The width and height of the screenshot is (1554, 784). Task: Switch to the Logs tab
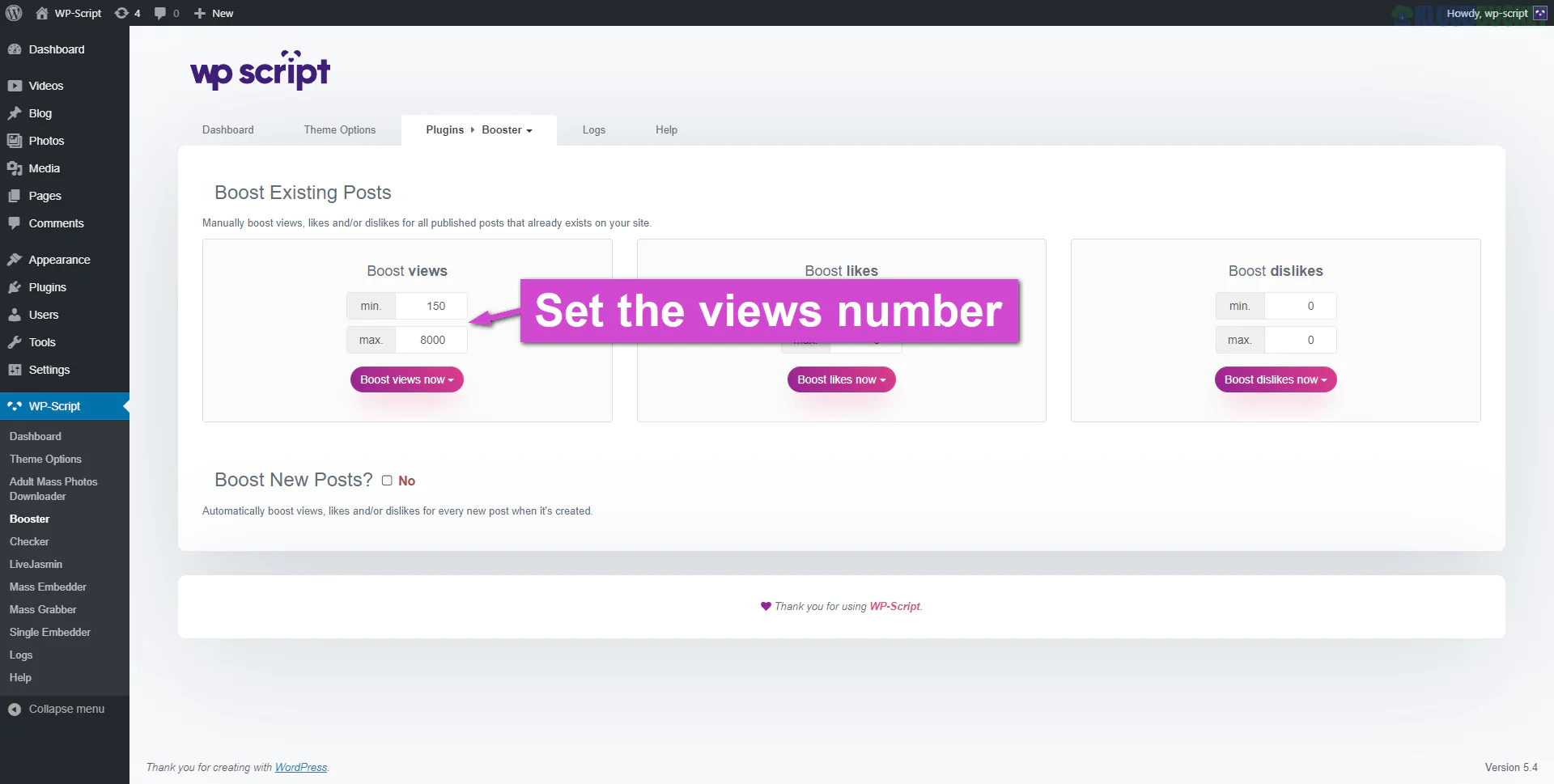click(x=593, y=129)
